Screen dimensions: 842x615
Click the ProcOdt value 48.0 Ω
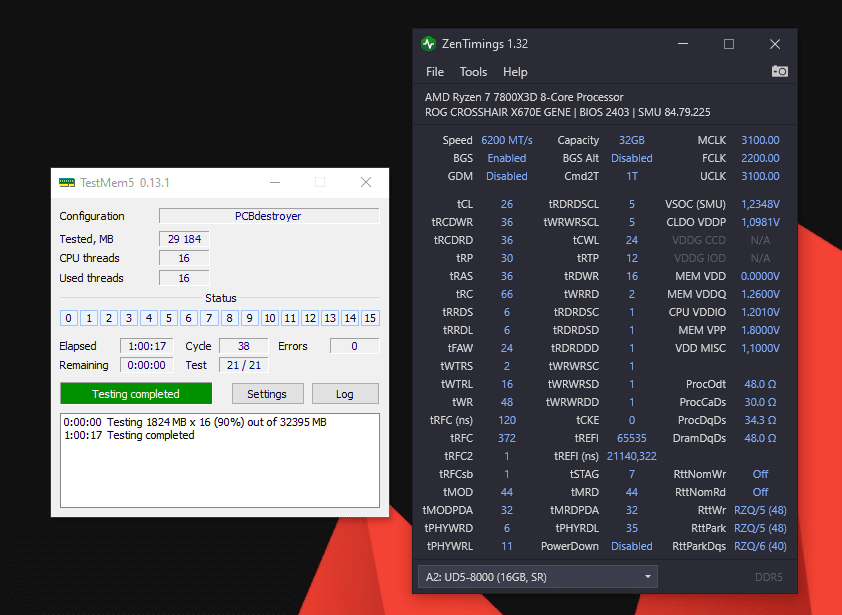click(x=760, y=384)
